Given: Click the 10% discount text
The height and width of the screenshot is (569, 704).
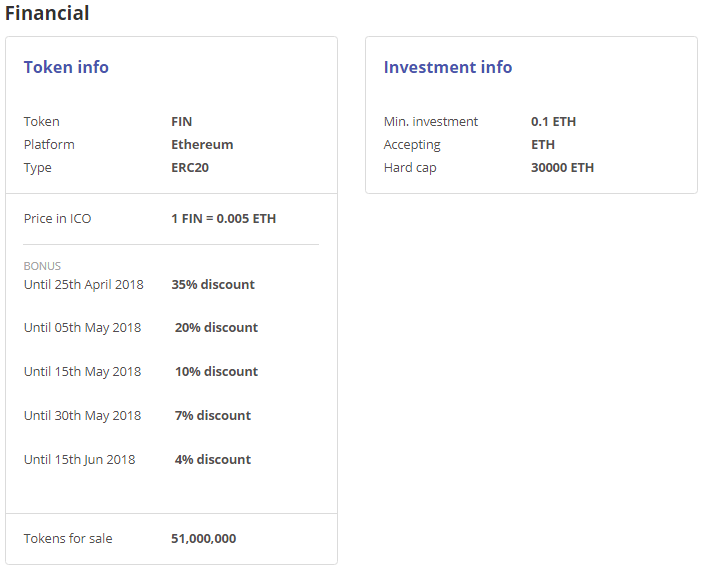Looking at the screenshot, I should 216,371.
